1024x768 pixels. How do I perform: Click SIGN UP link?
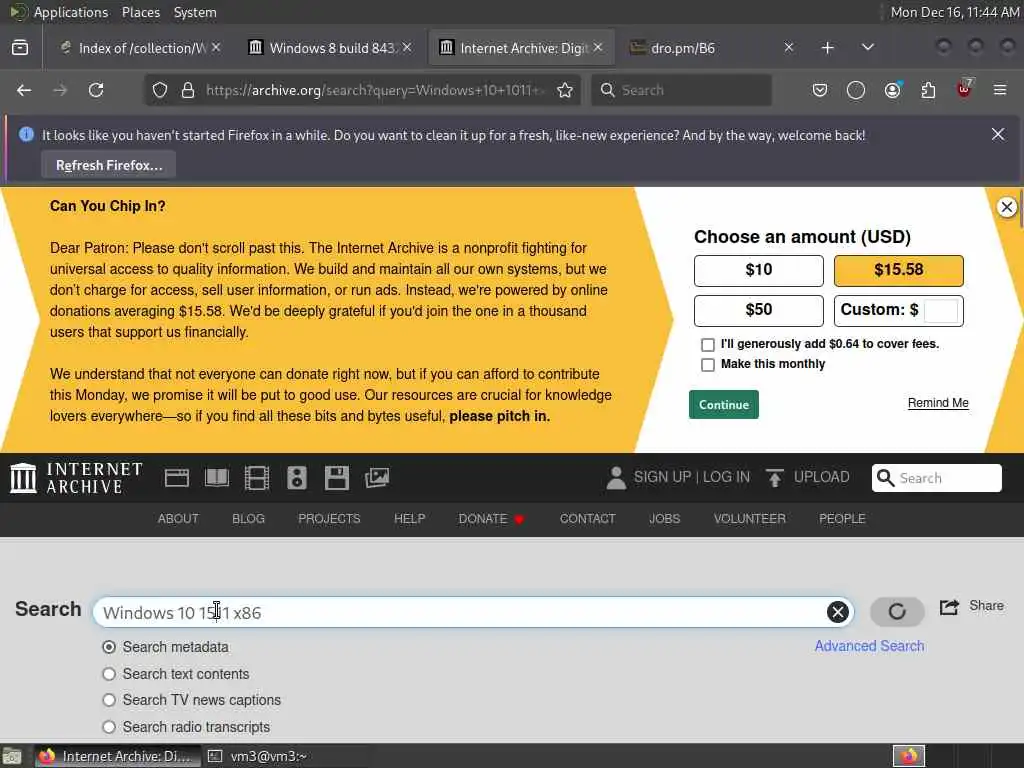coord(662,477)
